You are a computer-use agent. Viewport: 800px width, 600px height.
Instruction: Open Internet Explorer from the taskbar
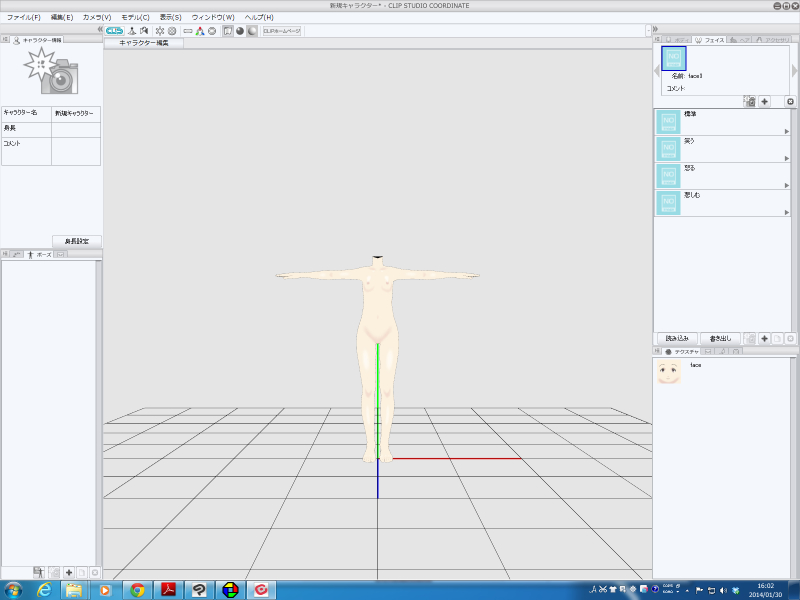[x=44, y=589]
